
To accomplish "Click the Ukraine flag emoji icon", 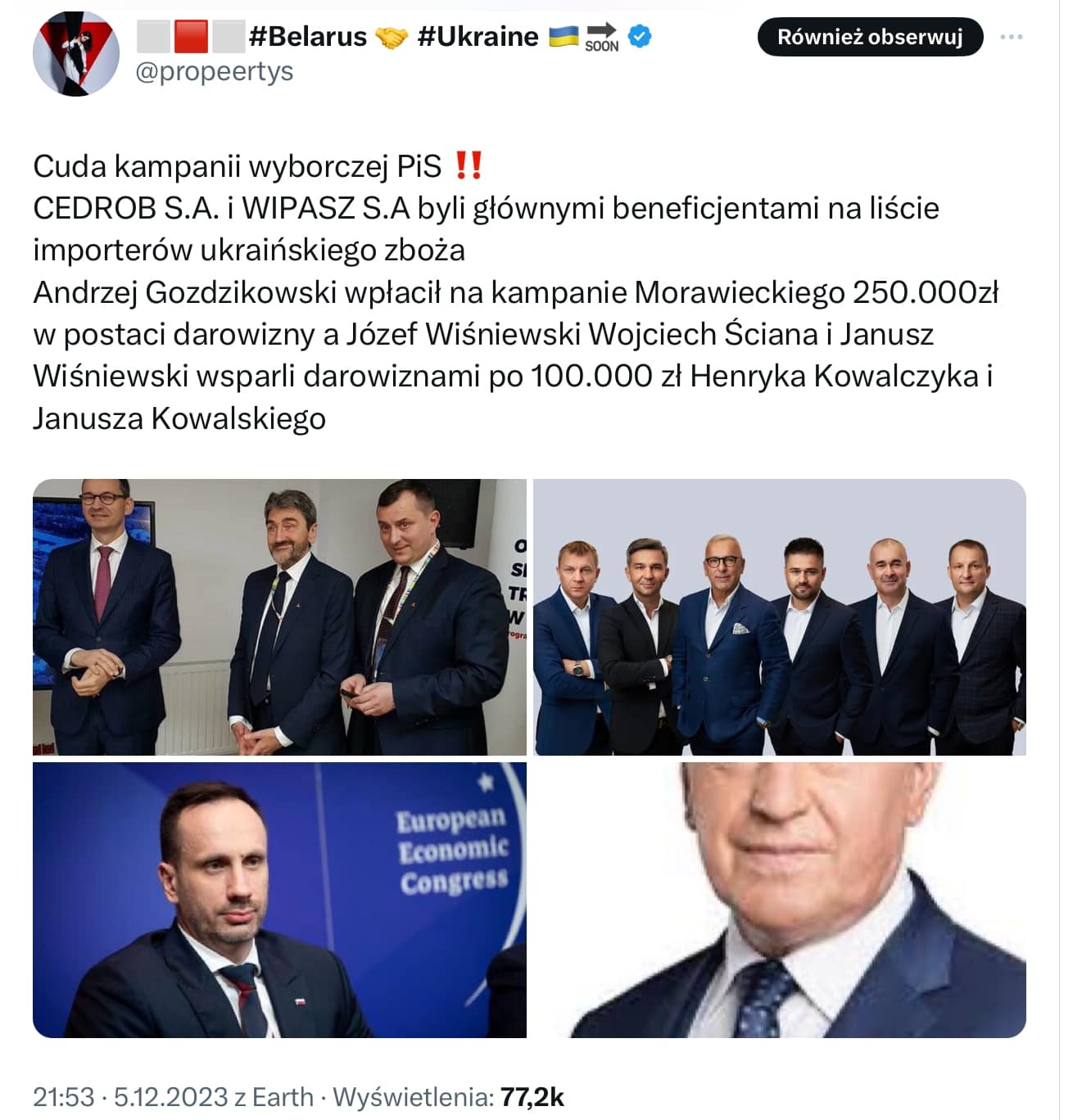I will pyautogui.click(x=563, y=36).
